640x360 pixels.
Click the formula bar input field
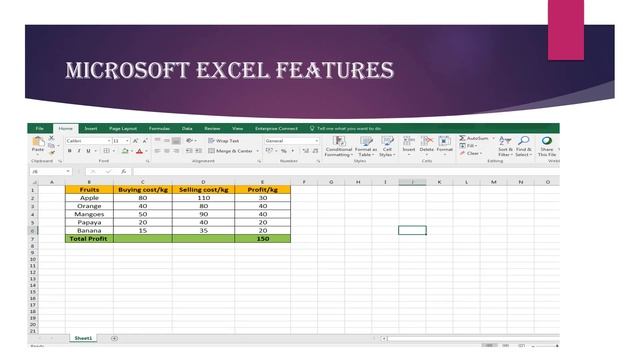pos(346,172)
